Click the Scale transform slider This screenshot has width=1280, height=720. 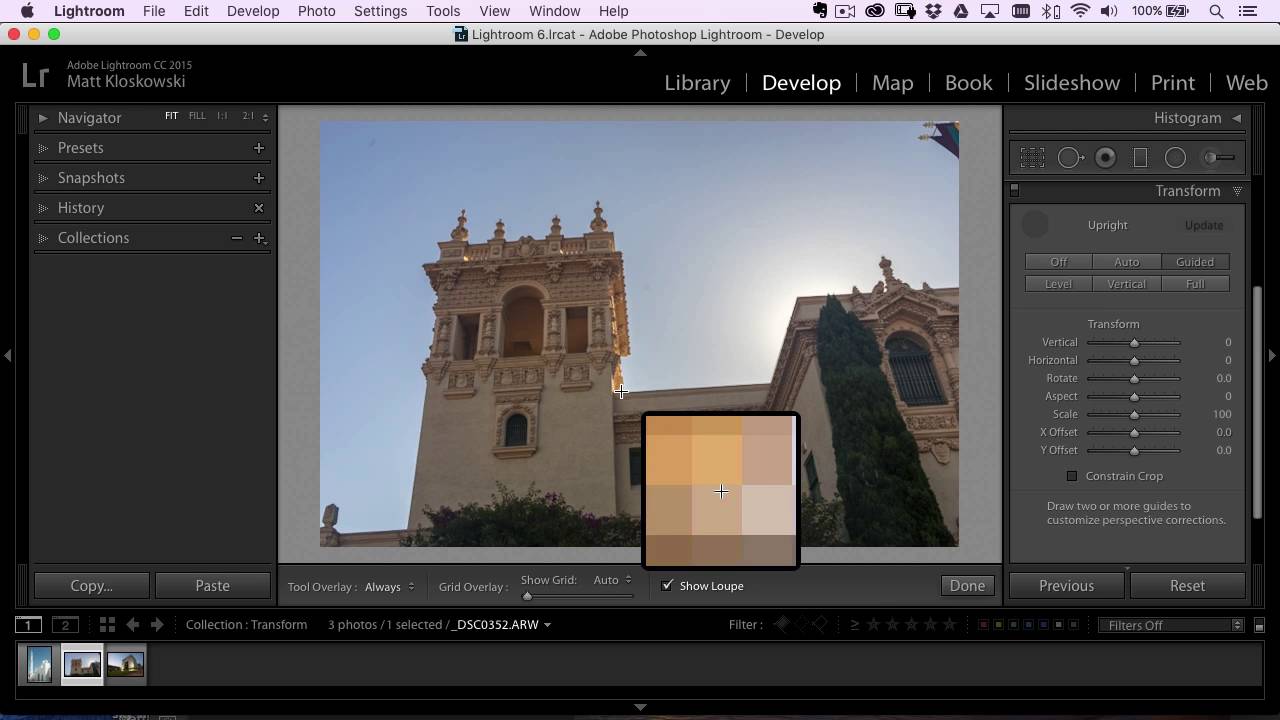tap(1134, 414)
